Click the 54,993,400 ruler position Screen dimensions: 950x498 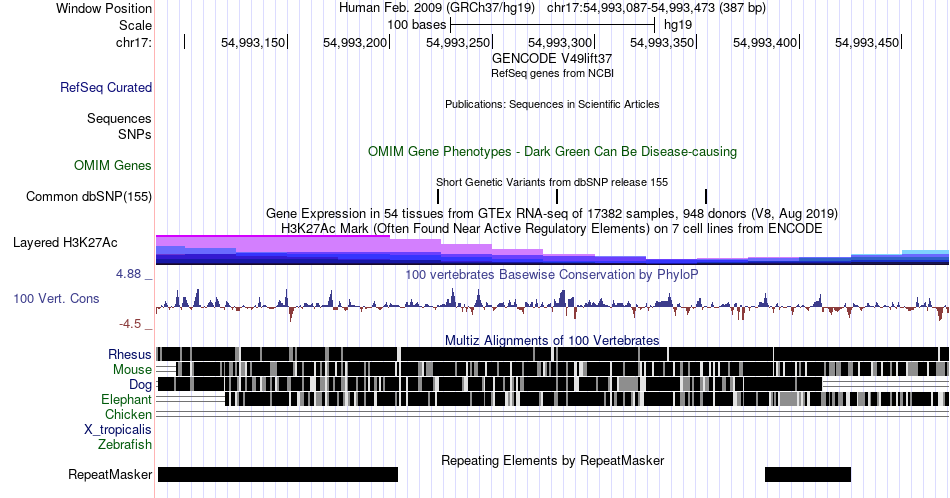[765, 42]
